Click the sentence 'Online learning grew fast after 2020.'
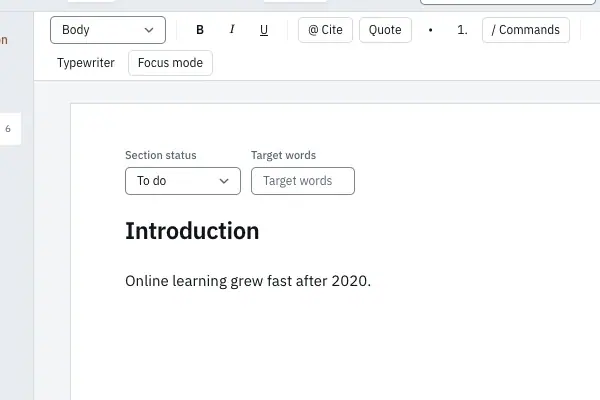The height and width of the screenshot is (400, 600). [248, 281]
